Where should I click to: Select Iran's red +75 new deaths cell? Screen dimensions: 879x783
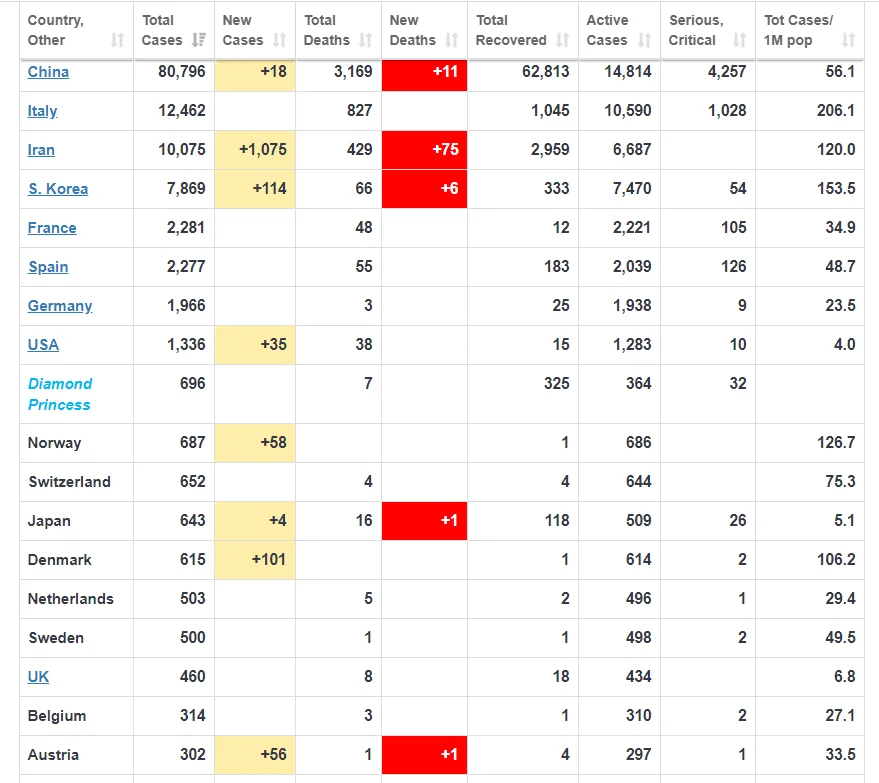pyautogui.click(x=424, y=150)
